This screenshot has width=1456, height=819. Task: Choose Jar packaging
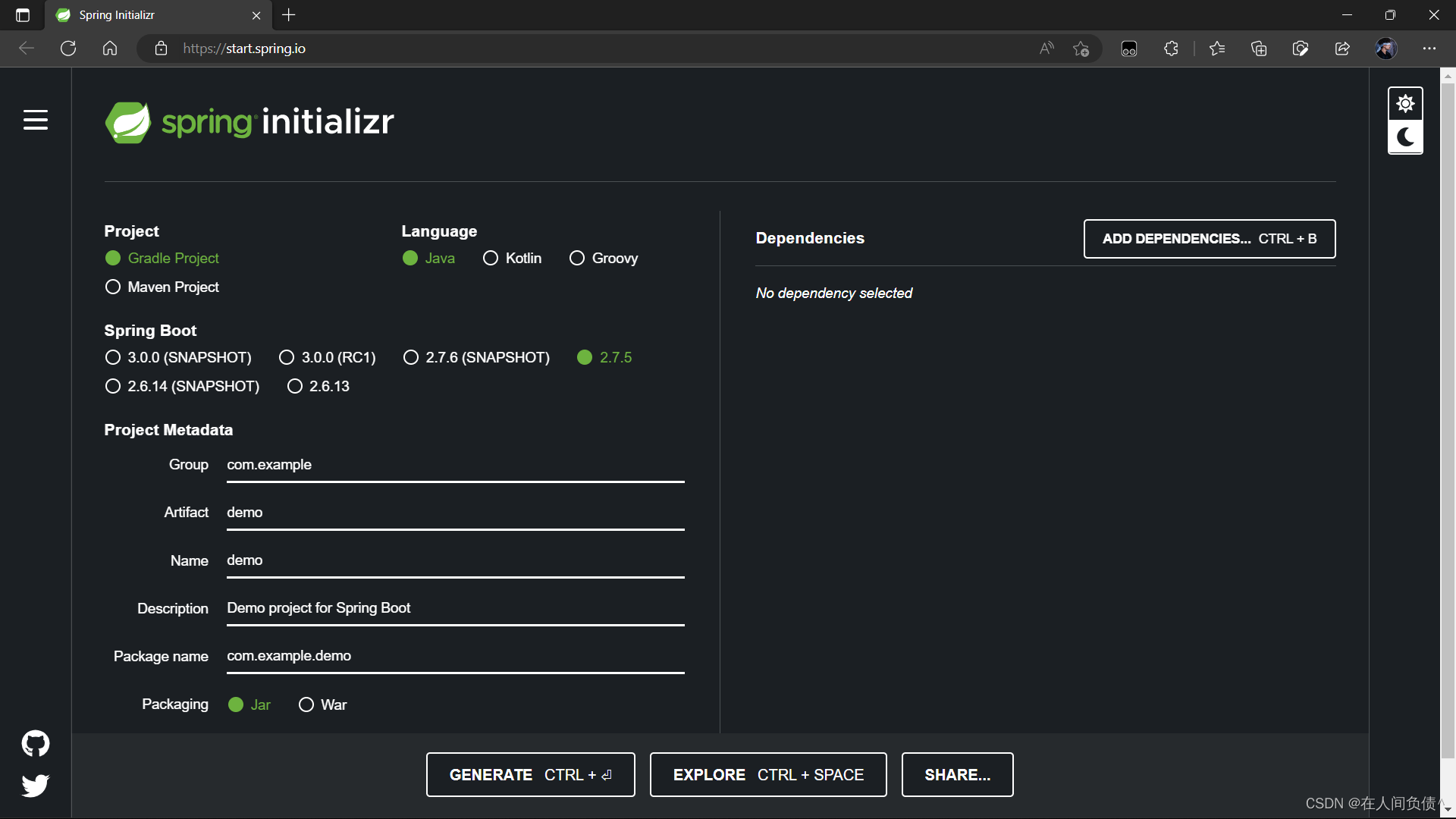(x=249, y=705)
